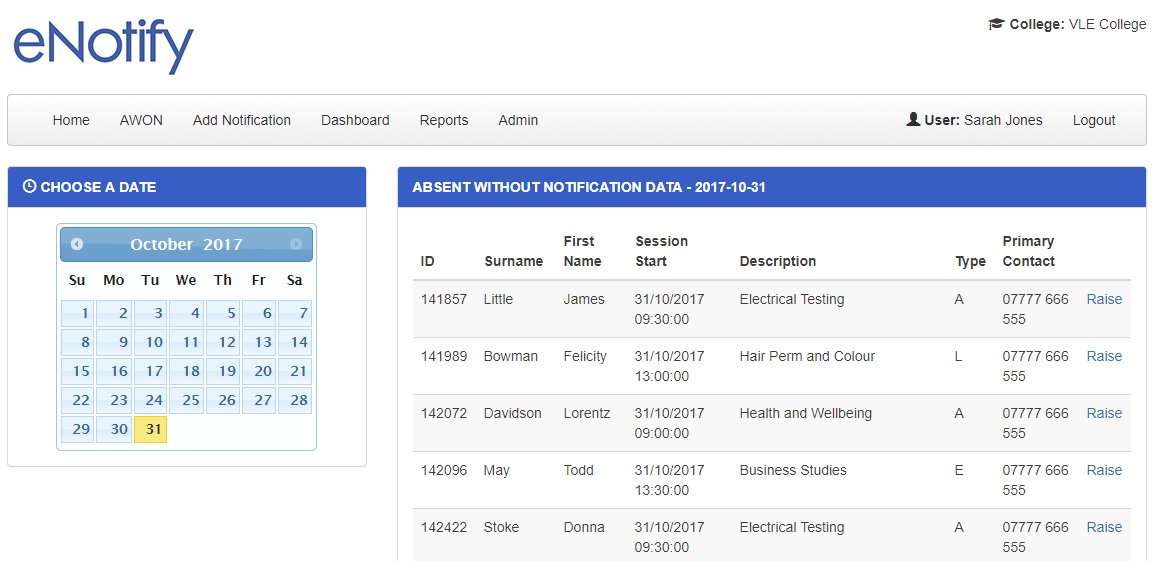1164x561 pixels.
Task: Click the eNotify logo
Action: pyautogui.click(x=103, y=46)
